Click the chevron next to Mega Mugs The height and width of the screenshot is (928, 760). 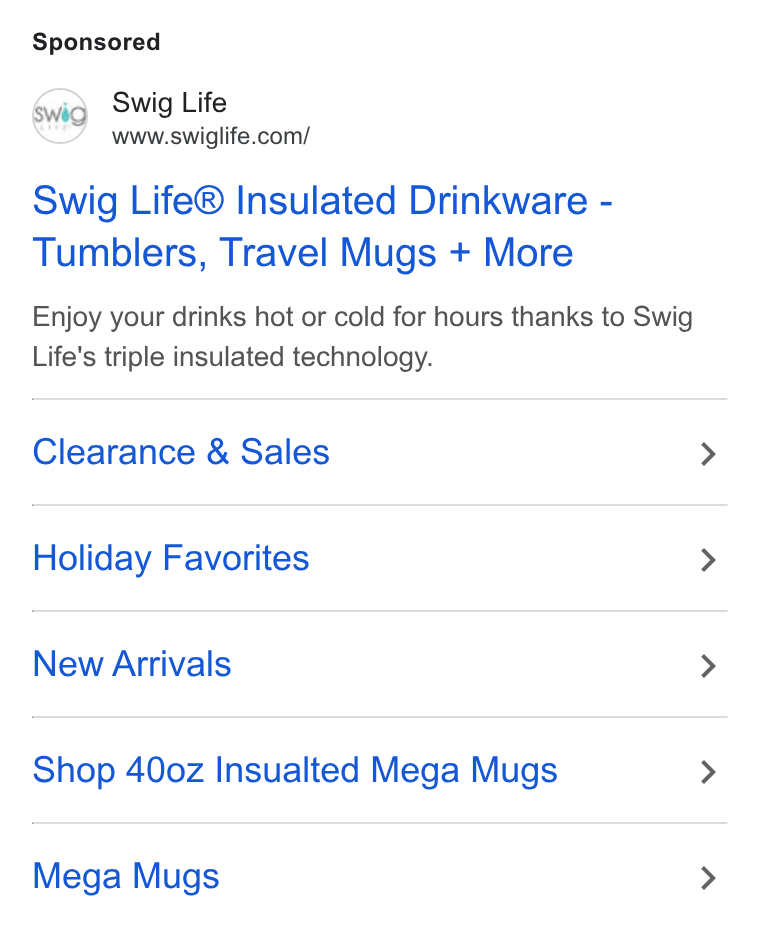(x=709, y=878)
